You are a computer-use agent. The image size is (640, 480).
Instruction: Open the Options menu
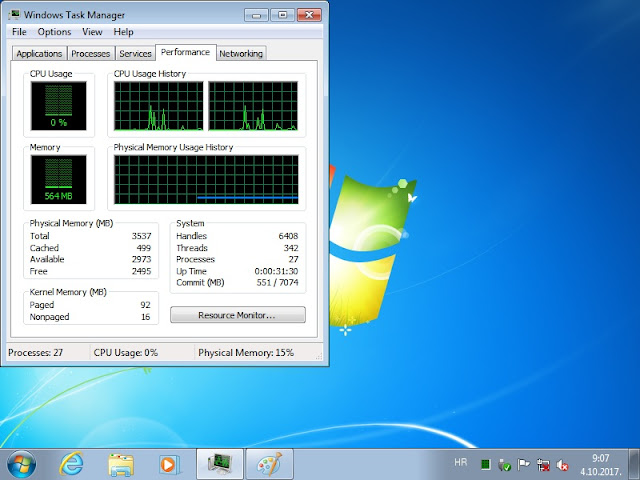pyautogui.click(x=54, y=32)
